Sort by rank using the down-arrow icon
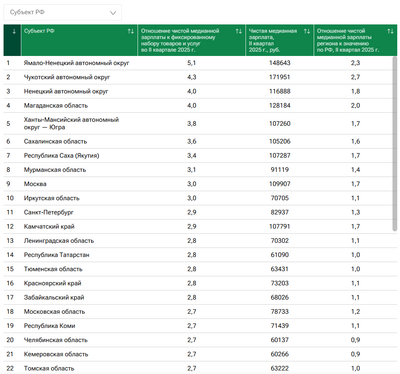The height and width of the screenshot is (374, 400). pos(14,32)
